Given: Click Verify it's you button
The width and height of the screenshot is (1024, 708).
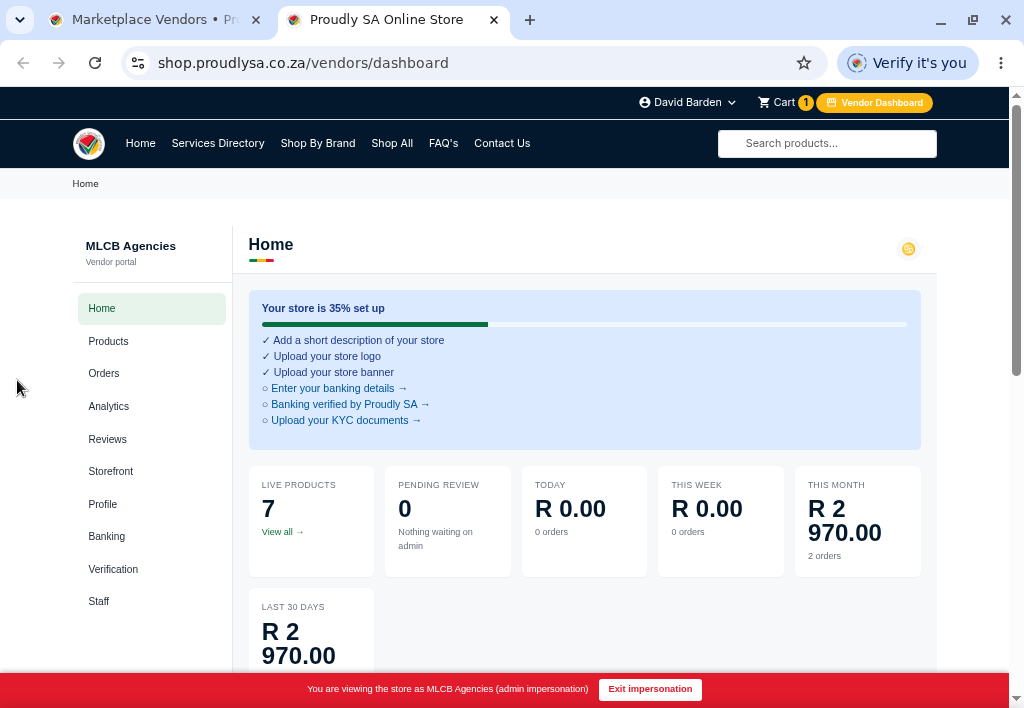Looking at the screenshot, I should pyautogui.click(x=907, y=63).
